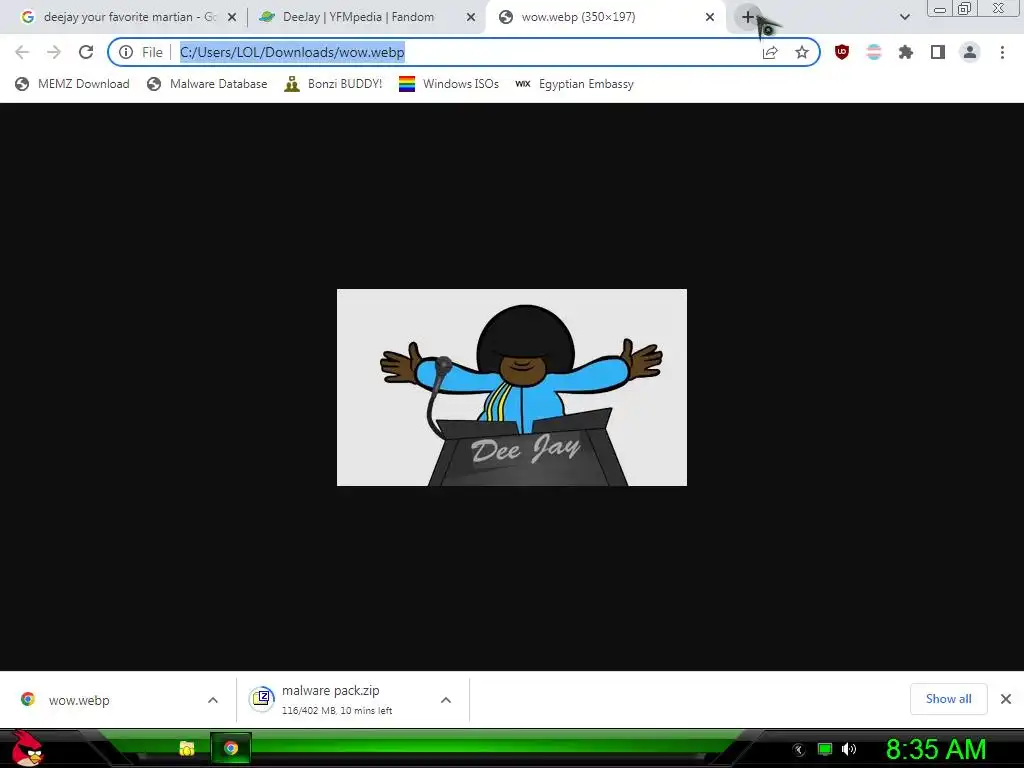This screenshot has width=1024, height=768.
Task: Open Chrome three-dot menu
Action: pos(1002,52)
